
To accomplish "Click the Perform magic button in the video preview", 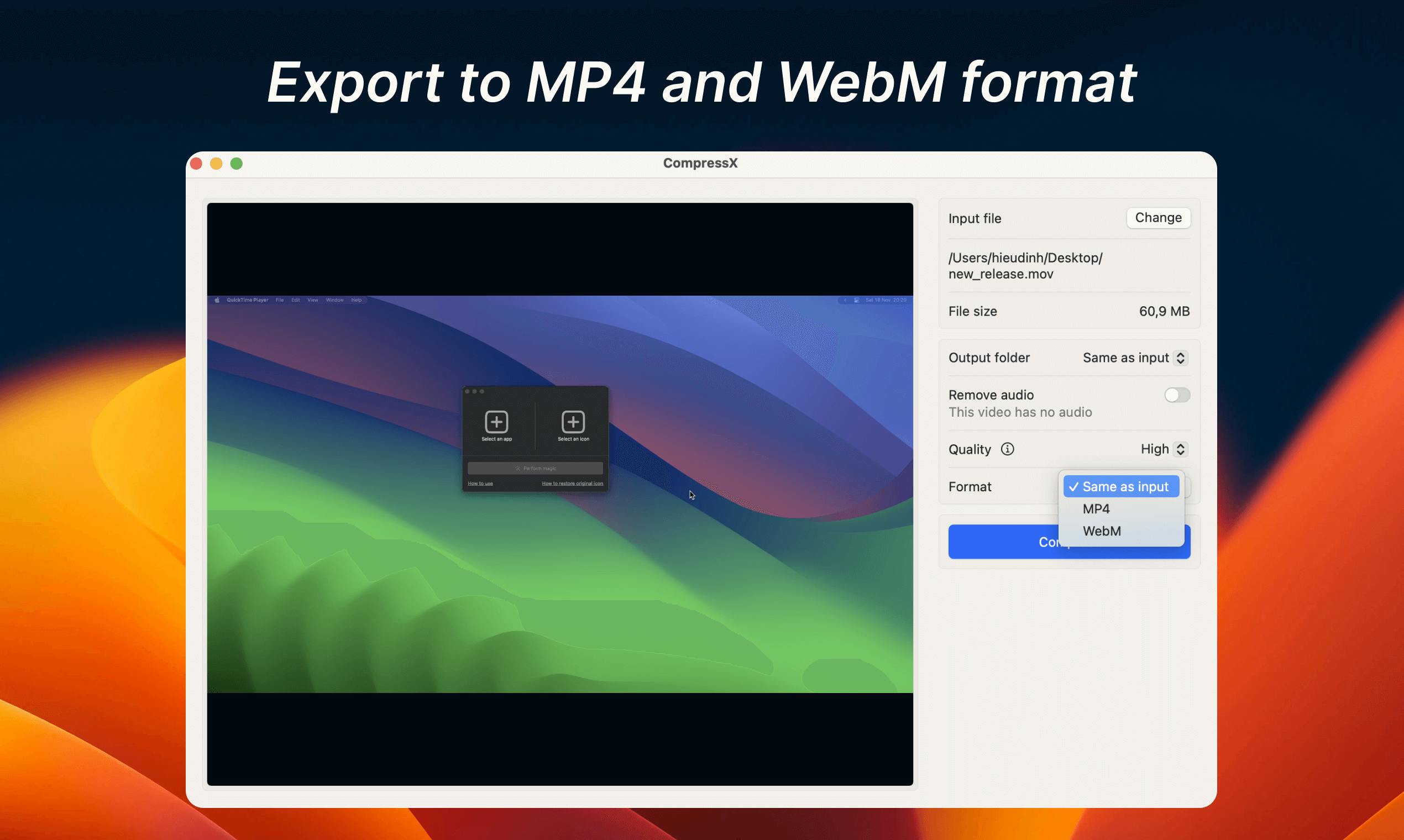I will click(x=535, y=468).
